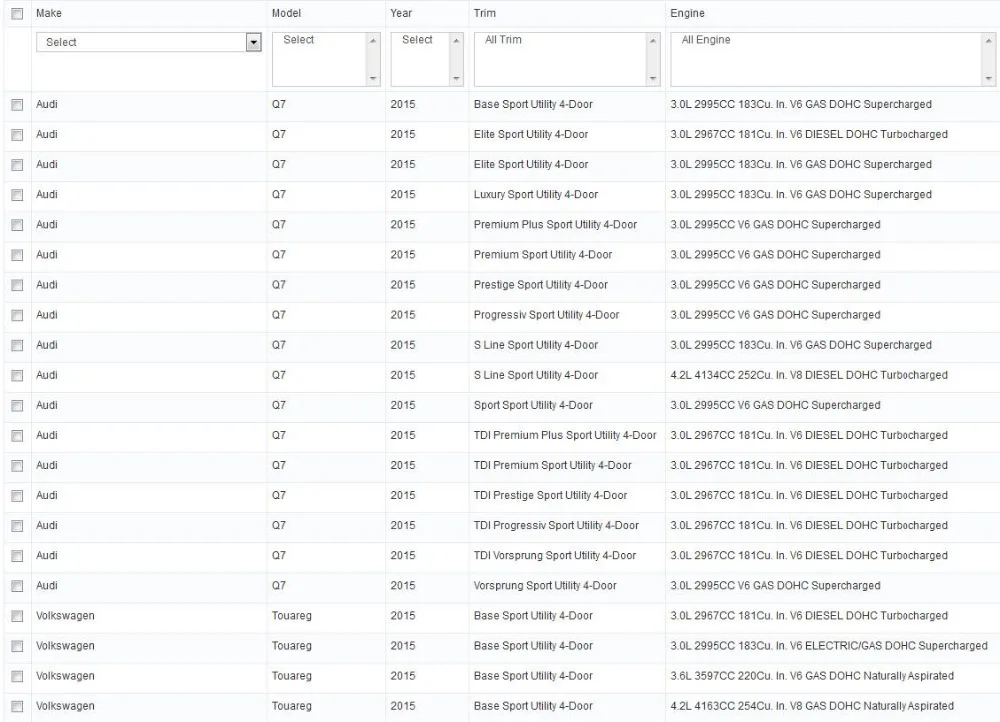Click 4.2L 4163CC V8 GAS engine cell
Screen dimensions: 1000x722
pyautogui.click(x=812, y=705)
